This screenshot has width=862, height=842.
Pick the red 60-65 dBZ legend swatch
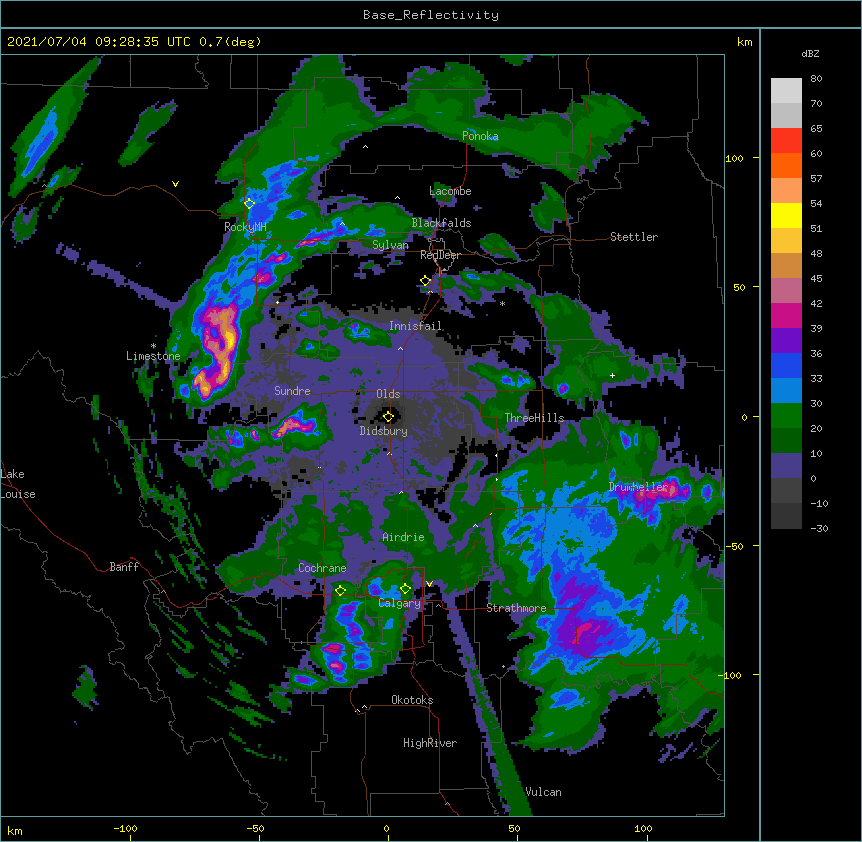[786, 141]
